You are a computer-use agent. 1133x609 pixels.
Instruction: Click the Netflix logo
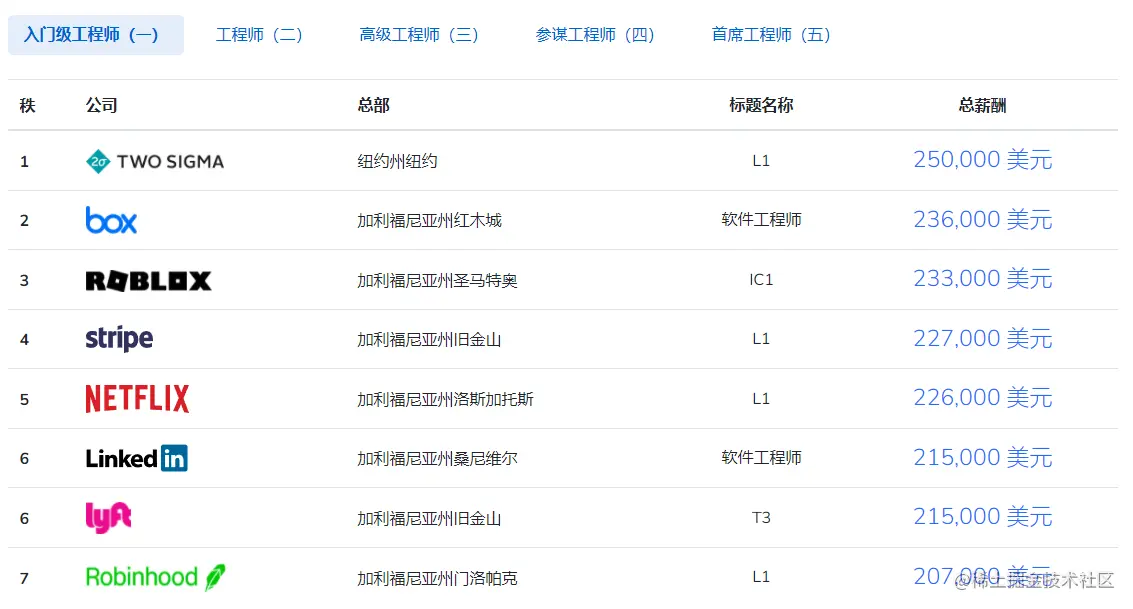coord(137,399)
